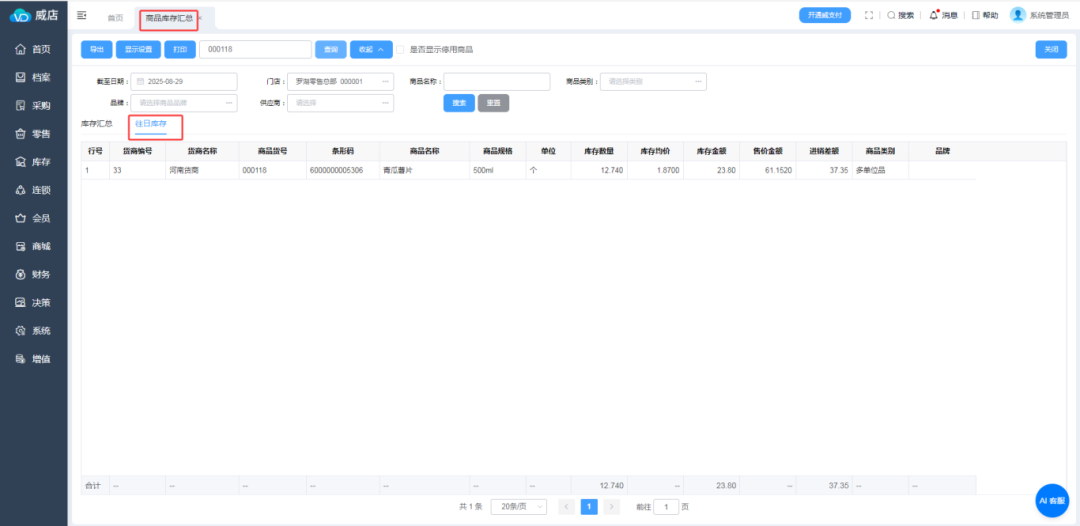Click the 开通威支付 button
This screenshot has width=1080, height=526.
tap(824, 15)
